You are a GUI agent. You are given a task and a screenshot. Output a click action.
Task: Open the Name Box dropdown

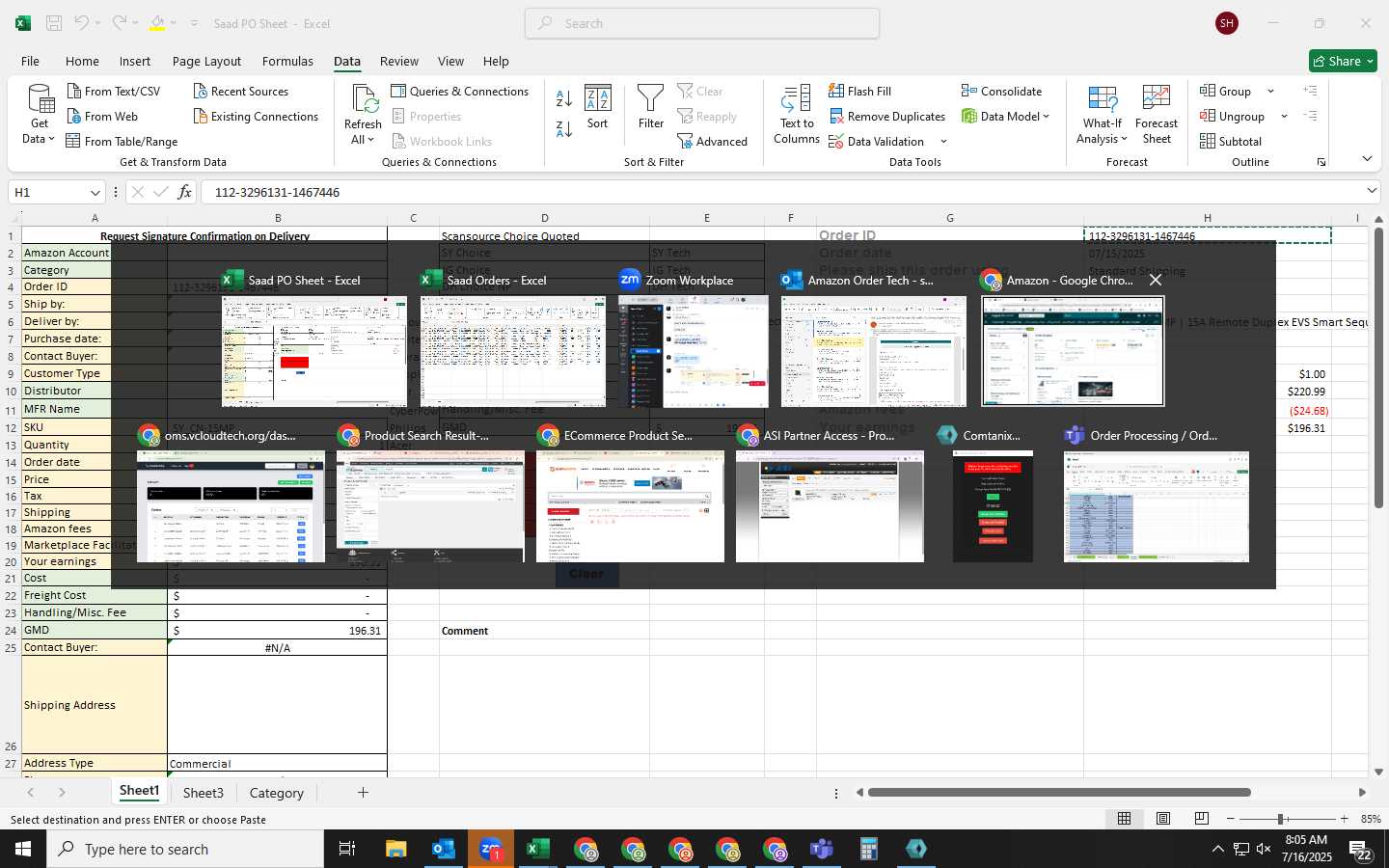click(x=95, y=192)
